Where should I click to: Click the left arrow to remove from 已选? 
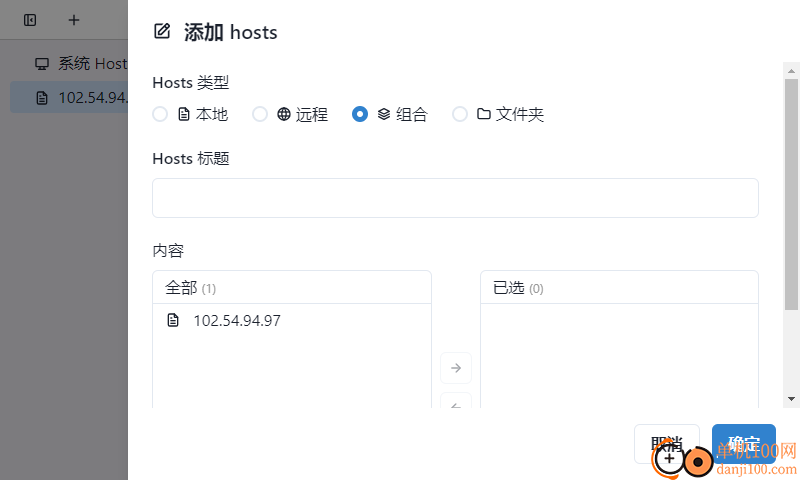tap(456, 401)
